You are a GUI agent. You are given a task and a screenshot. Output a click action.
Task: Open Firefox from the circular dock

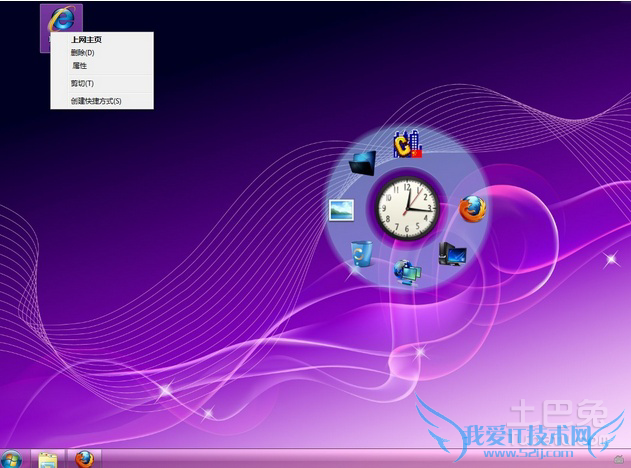point(472,208)
